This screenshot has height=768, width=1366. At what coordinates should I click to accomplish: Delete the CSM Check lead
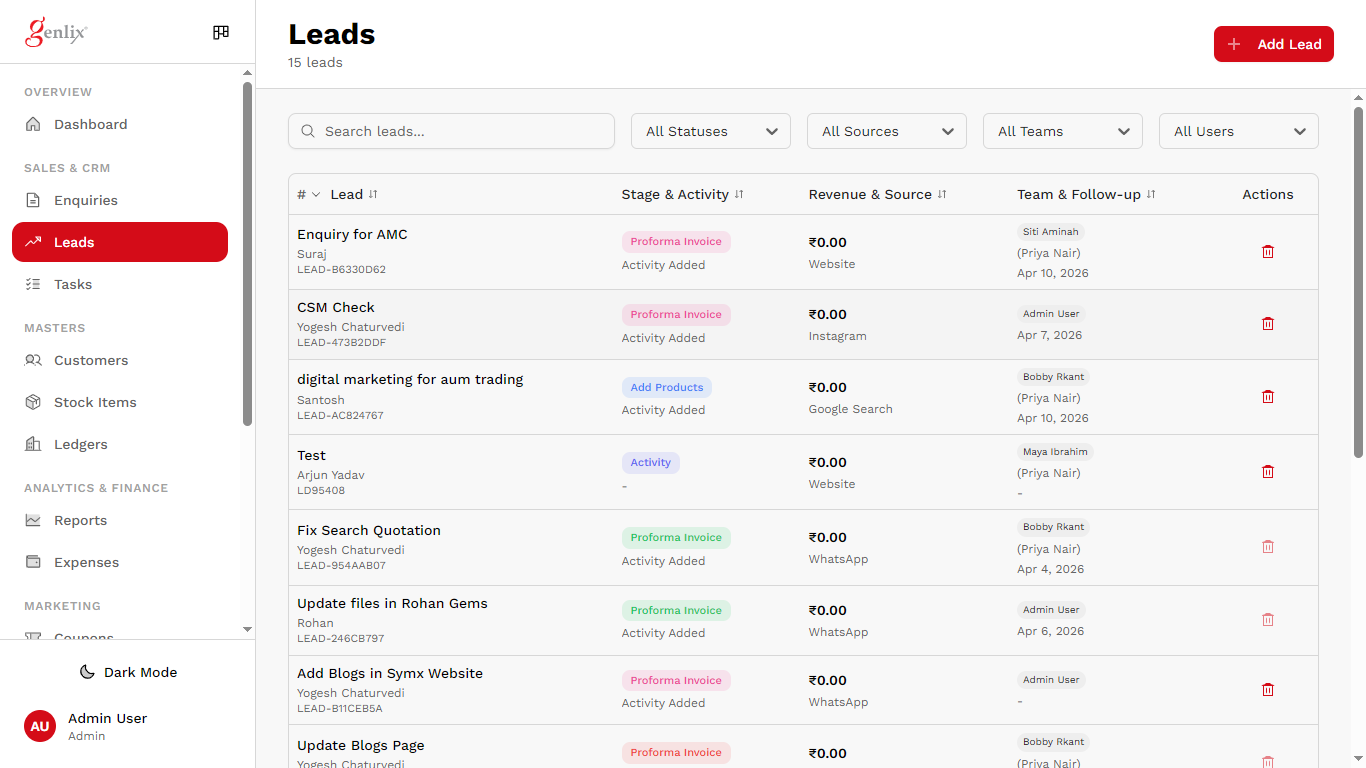click(1267, 324)
